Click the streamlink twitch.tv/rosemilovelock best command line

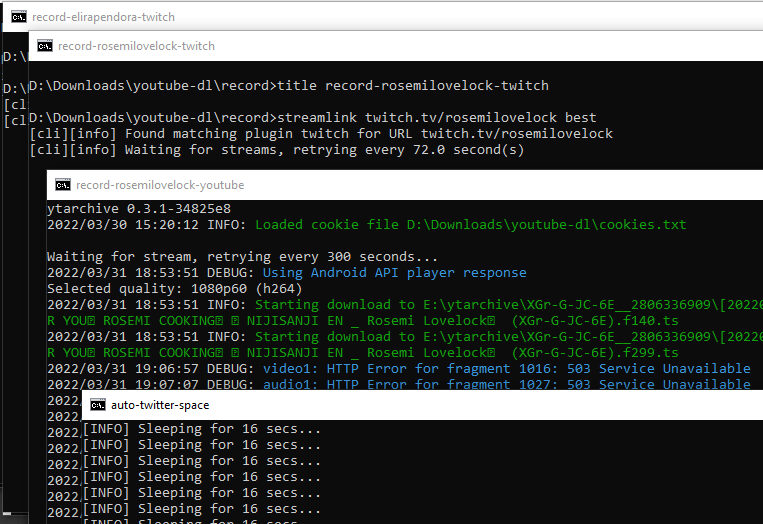point(312,117)
